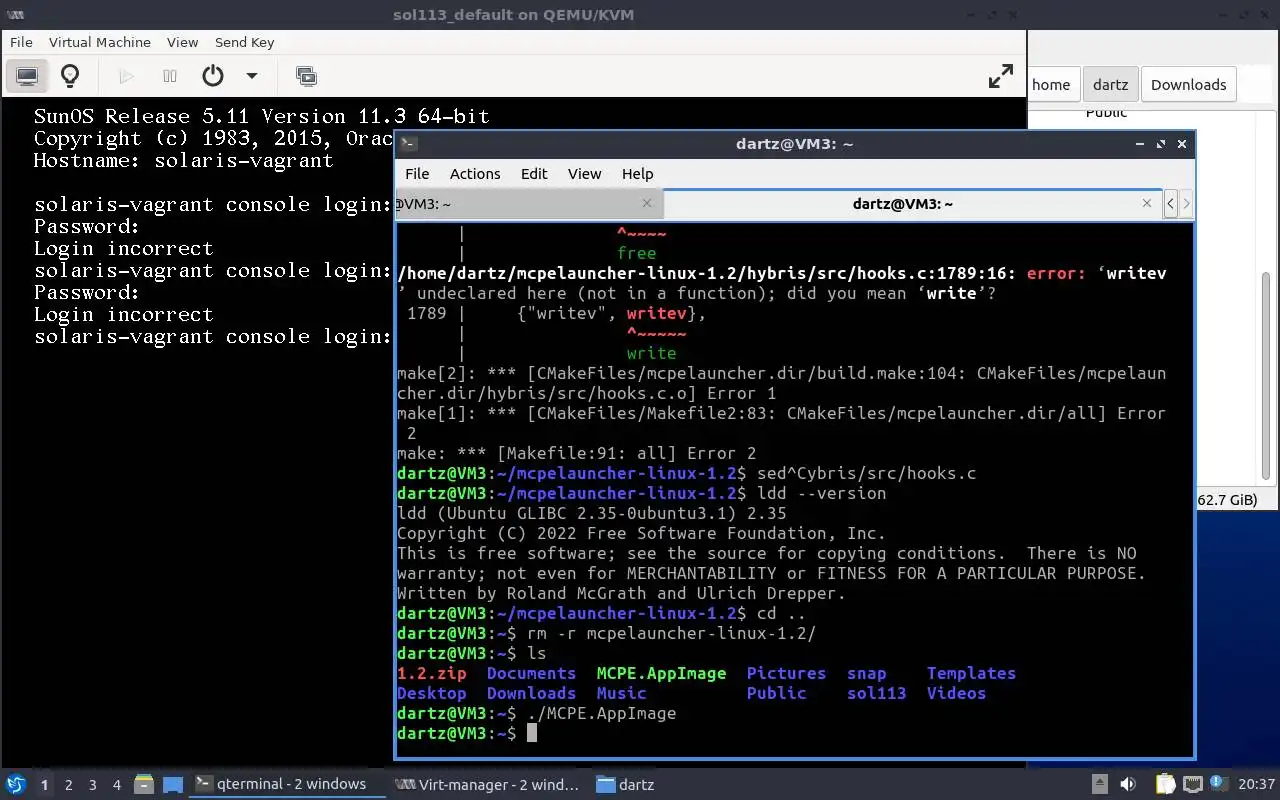
Task: Click the network connection tray icon
Action: coord(1192,785)
